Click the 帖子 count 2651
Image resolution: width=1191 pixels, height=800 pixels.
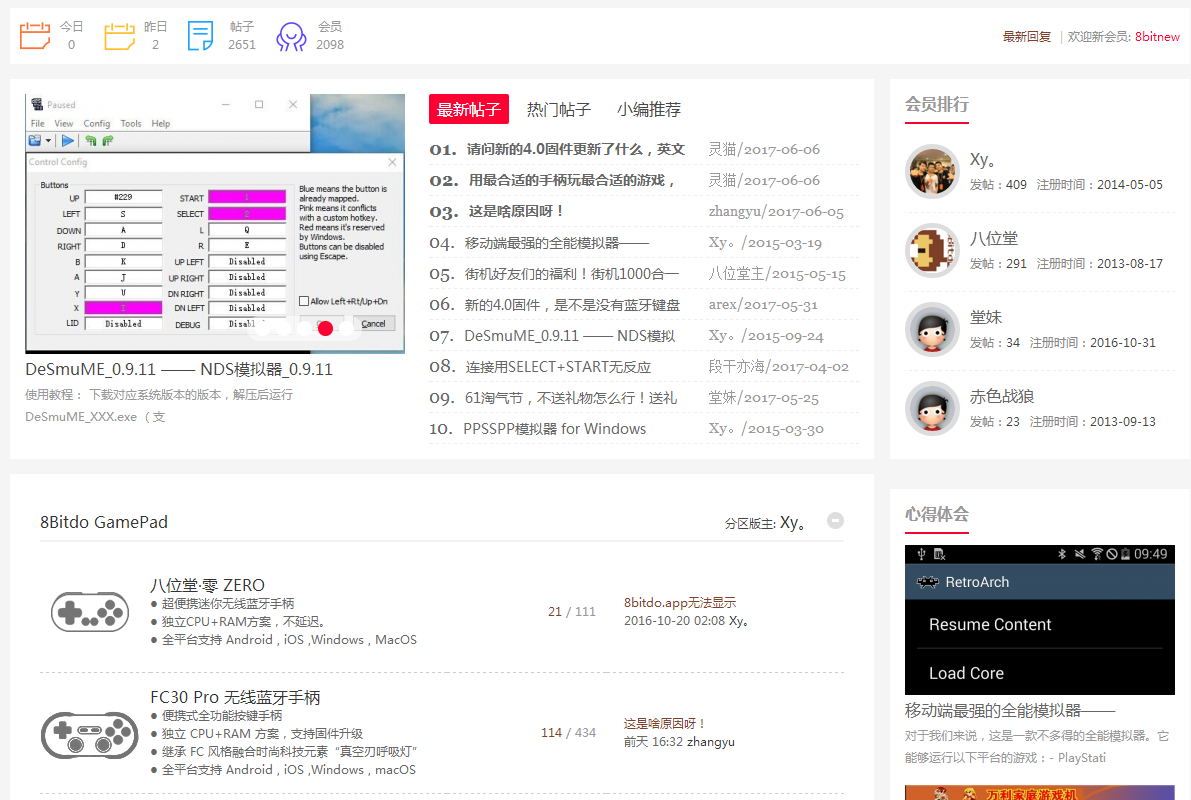[x=242, y=45]
